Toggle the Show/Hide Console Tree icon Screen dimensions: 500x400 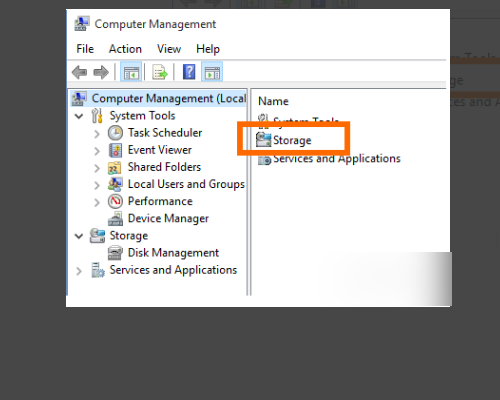tap(131, 72)
